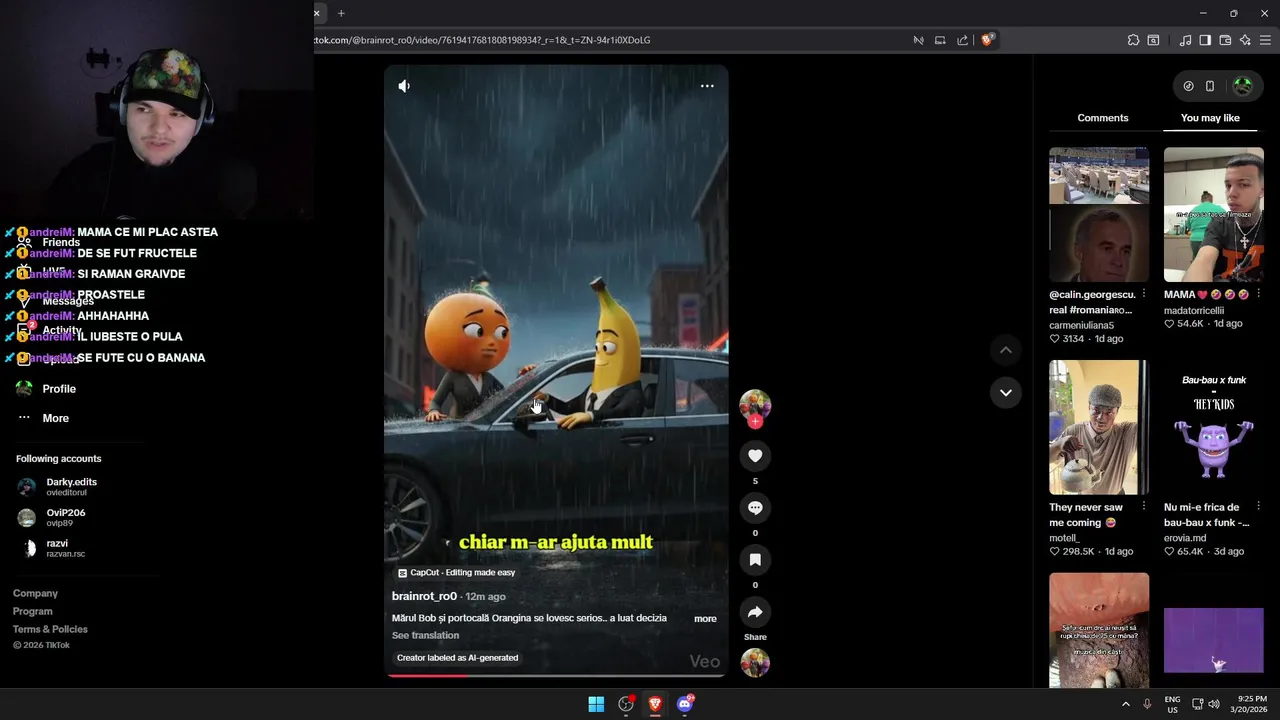Open the 'They never saw me coming' video thumbnail
Image resolution: width=1280 pixels, height=720 pixels.
tap(1099, 427)
